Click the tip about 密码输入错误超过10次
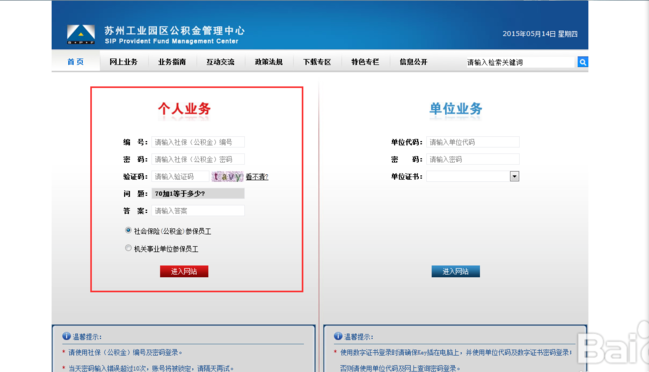This screenshot has height=372, width=649. point(151,368)
